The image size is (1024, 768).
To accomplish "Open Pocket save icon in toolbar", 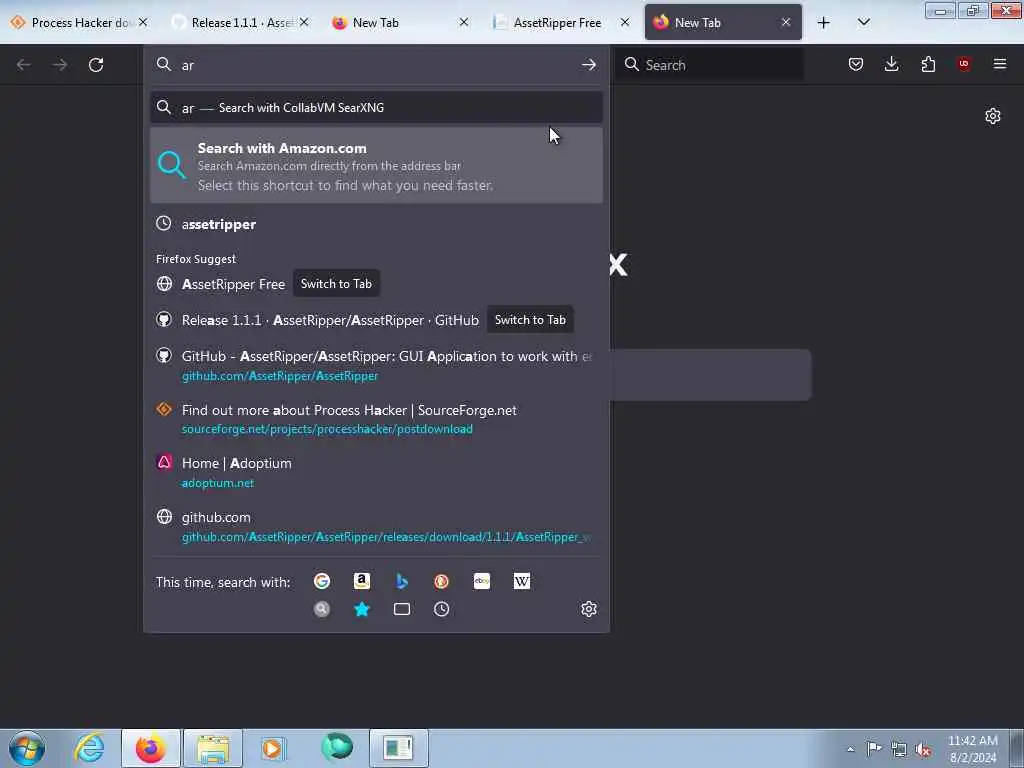I will click(x=856, y=64).
